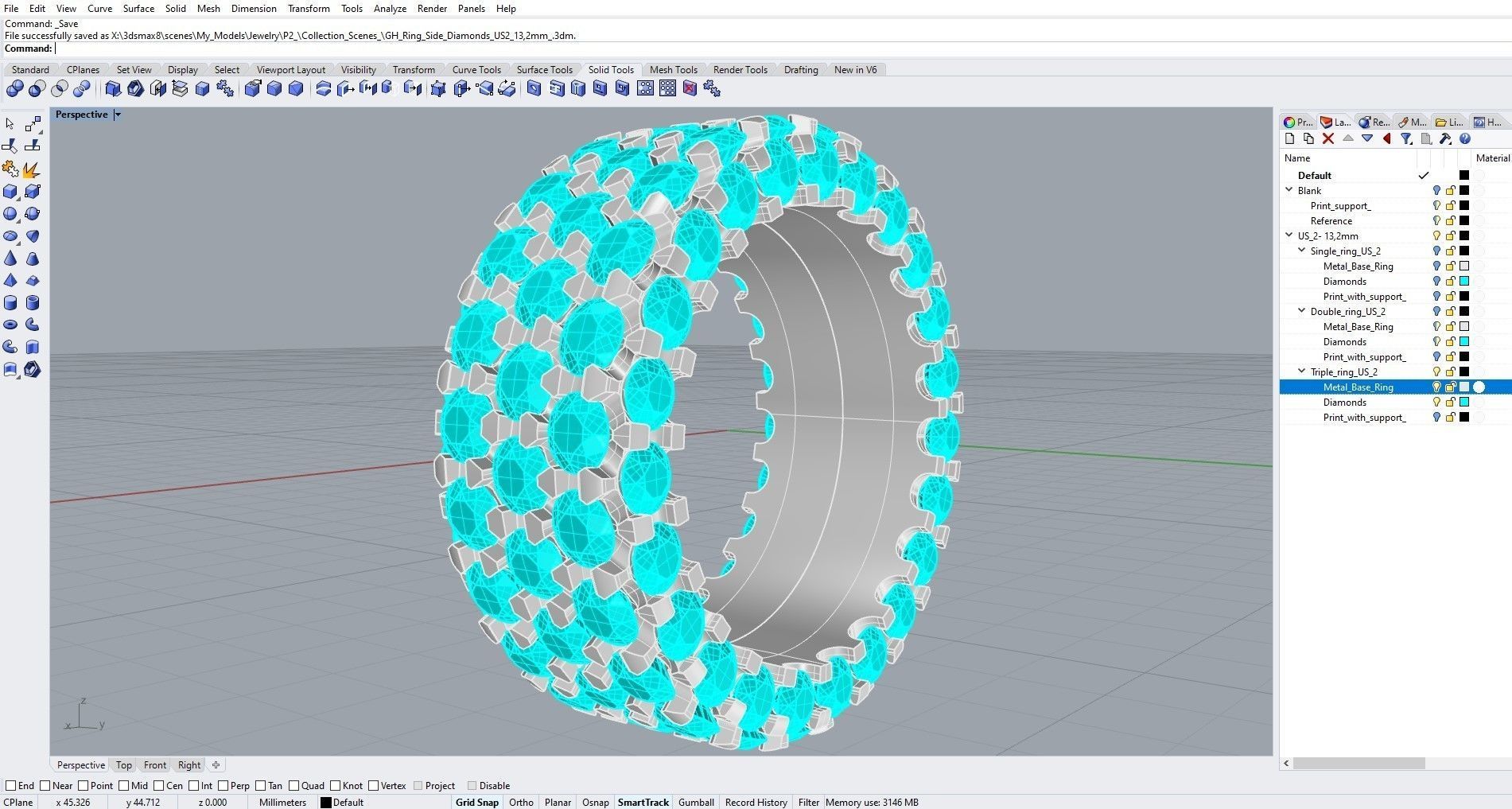Select the Box solid tool in sidebar
1512x809 pixels.
click(10, 192)
